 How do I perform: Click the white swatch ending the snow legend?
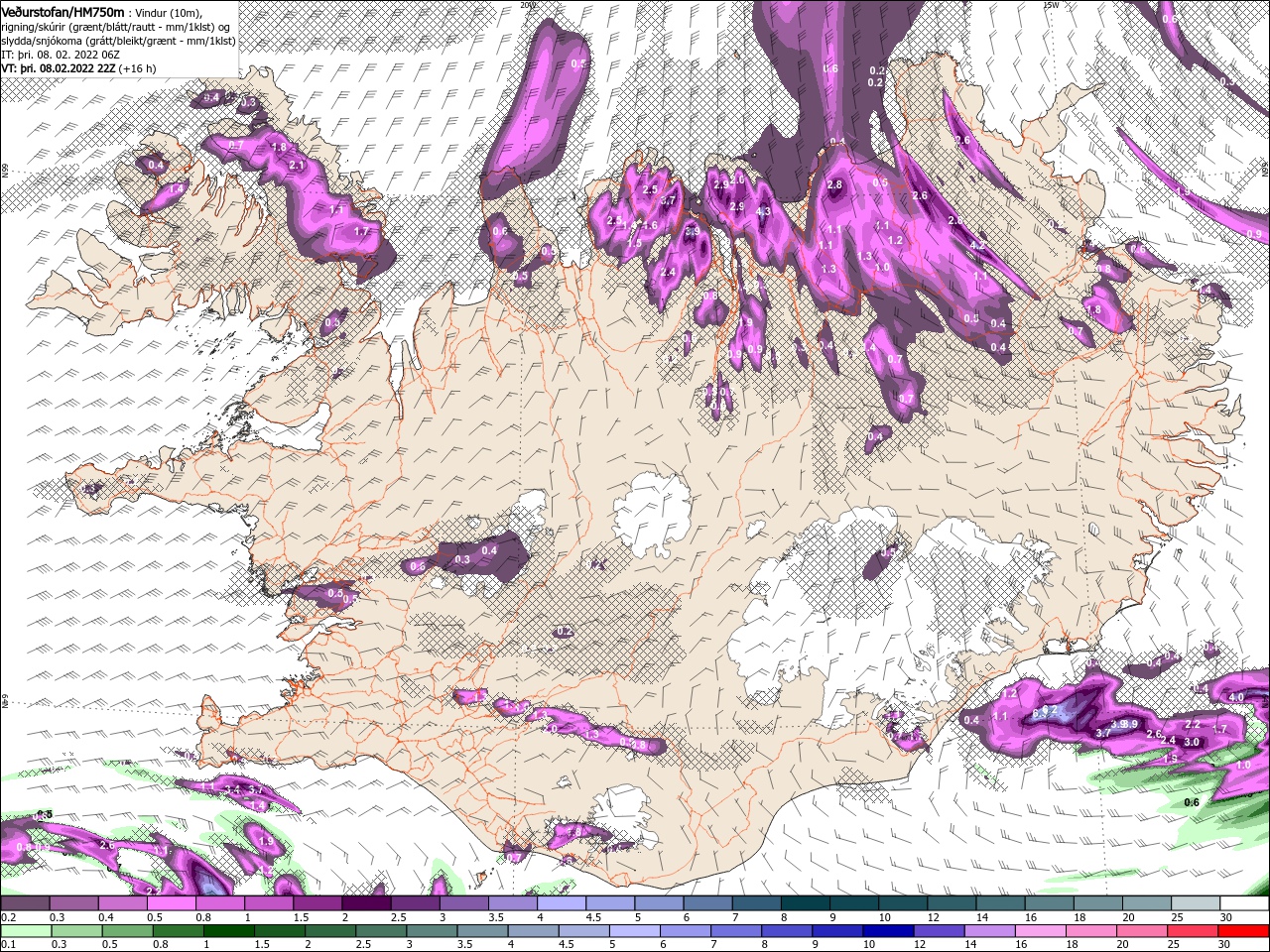pos(1244,903)
